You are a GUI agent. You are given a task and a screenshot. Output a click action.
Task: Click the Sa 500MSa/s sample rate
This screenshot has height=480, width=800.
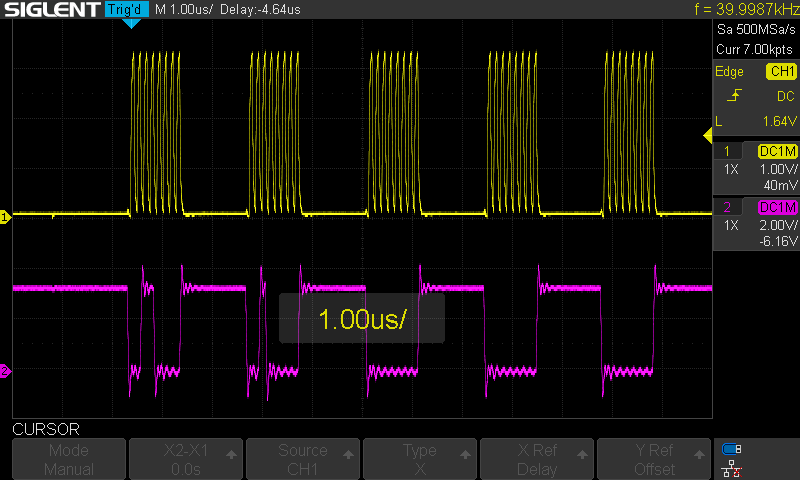coord(756,30)
